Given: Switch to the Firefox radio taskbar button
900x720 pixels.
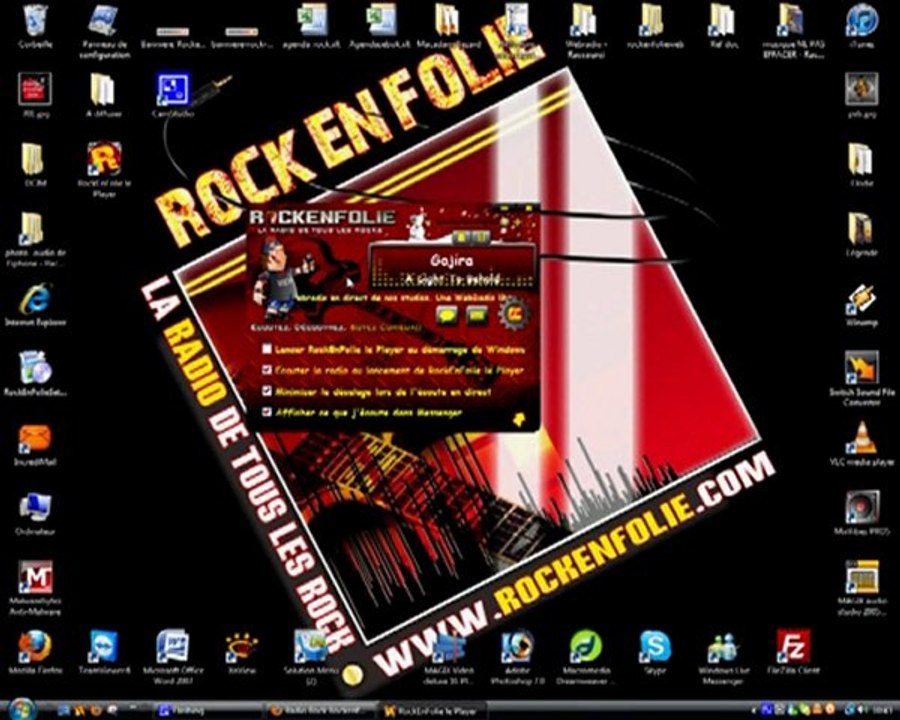Looking at the screenshot, I should pyautogui.click(x=319, y=711).
